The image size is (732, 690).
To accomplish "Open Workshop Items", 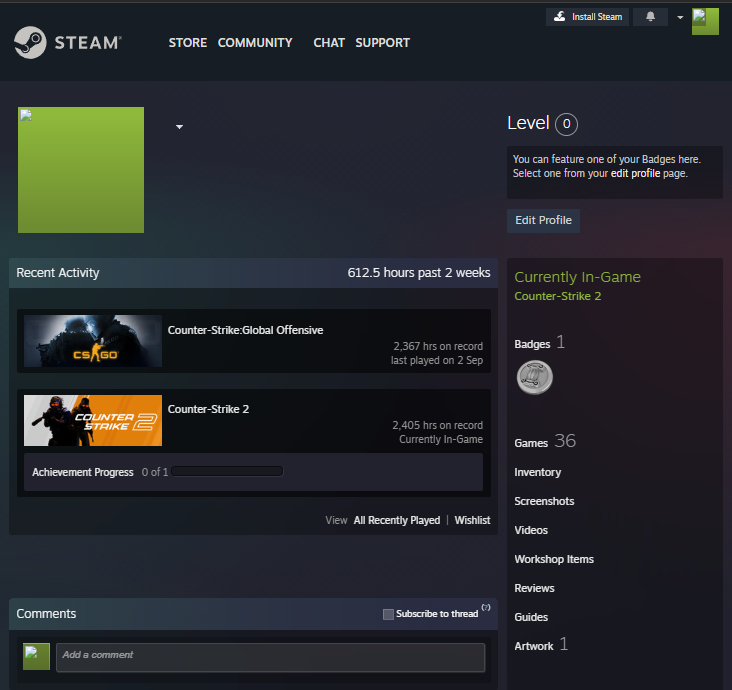I will click(554, 559).
